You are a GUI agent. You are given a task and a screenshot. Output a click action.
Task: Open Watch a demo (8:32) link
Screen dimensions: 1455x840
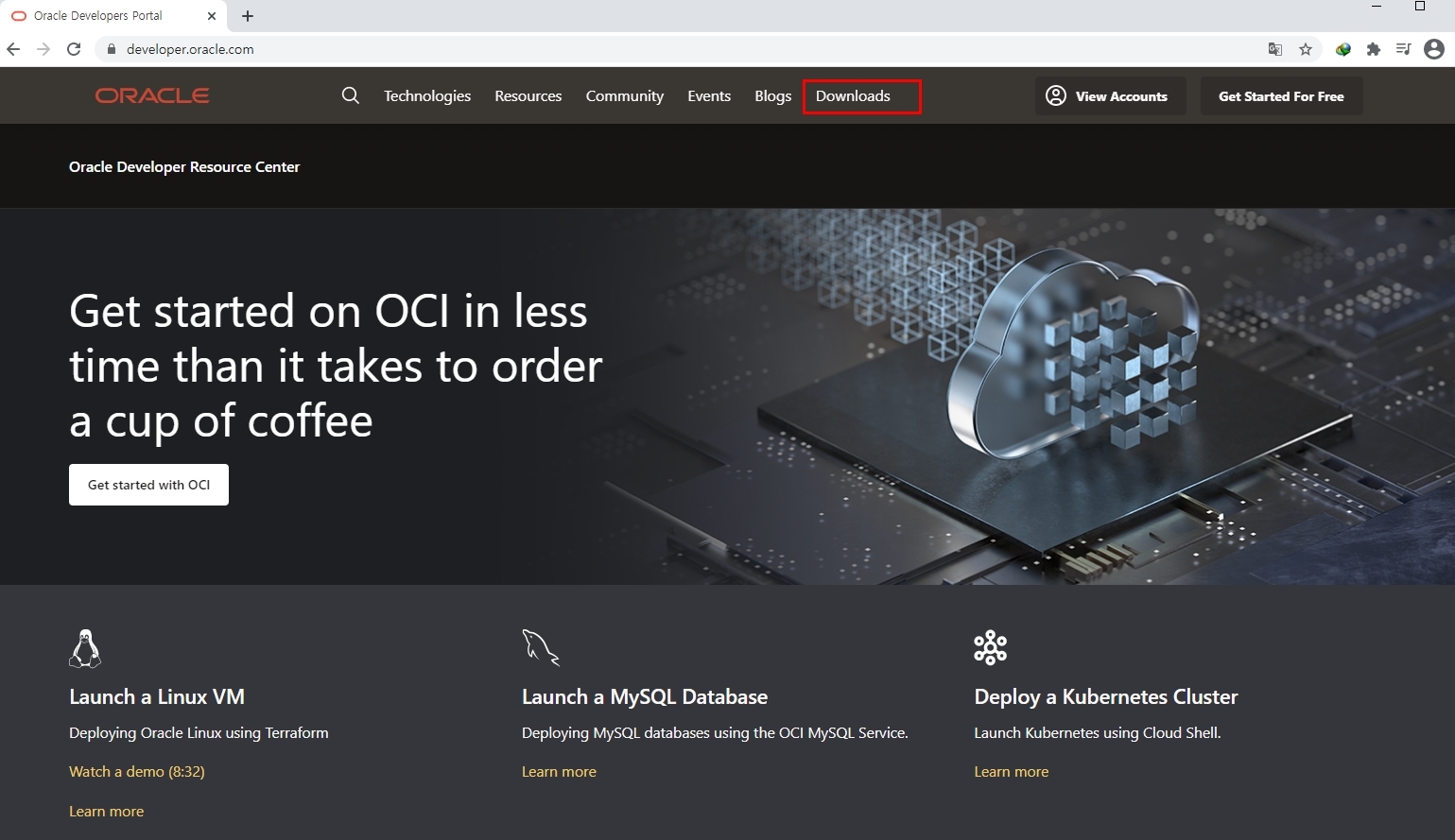coord(137,771)
